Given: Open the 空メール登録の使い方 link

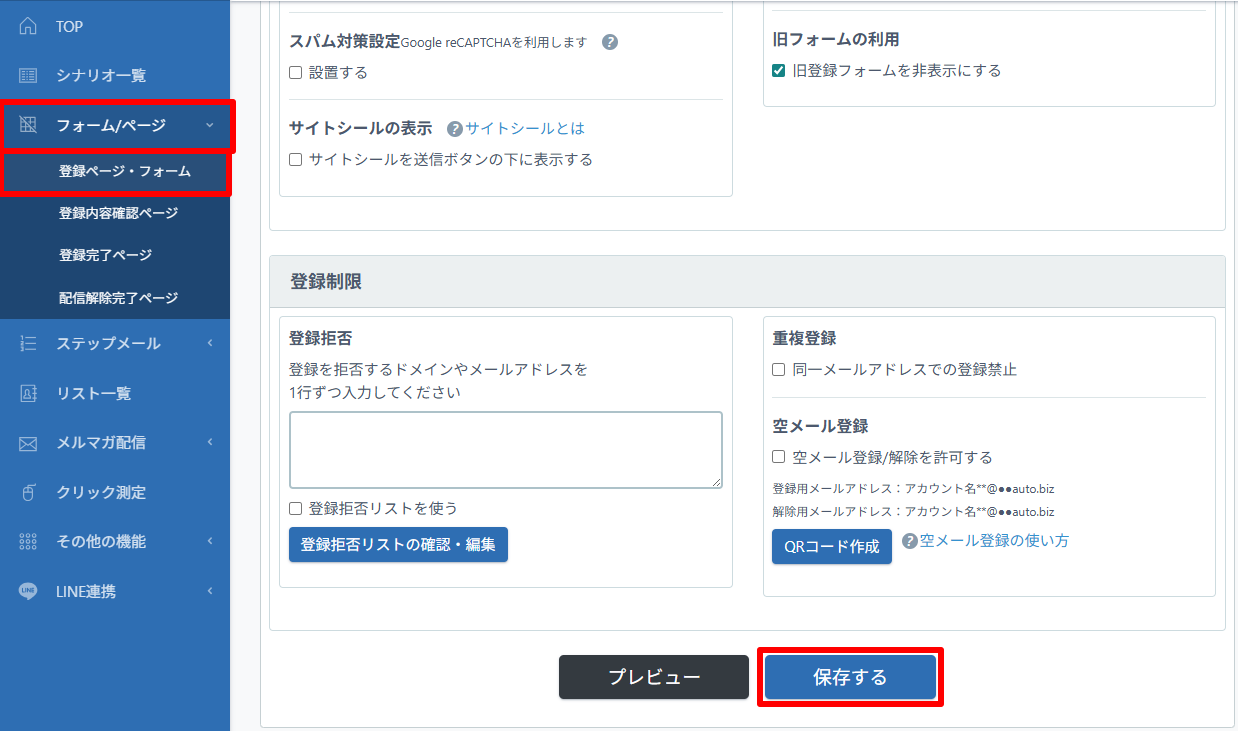Looking at the screenshot, I should pos(993,541).
